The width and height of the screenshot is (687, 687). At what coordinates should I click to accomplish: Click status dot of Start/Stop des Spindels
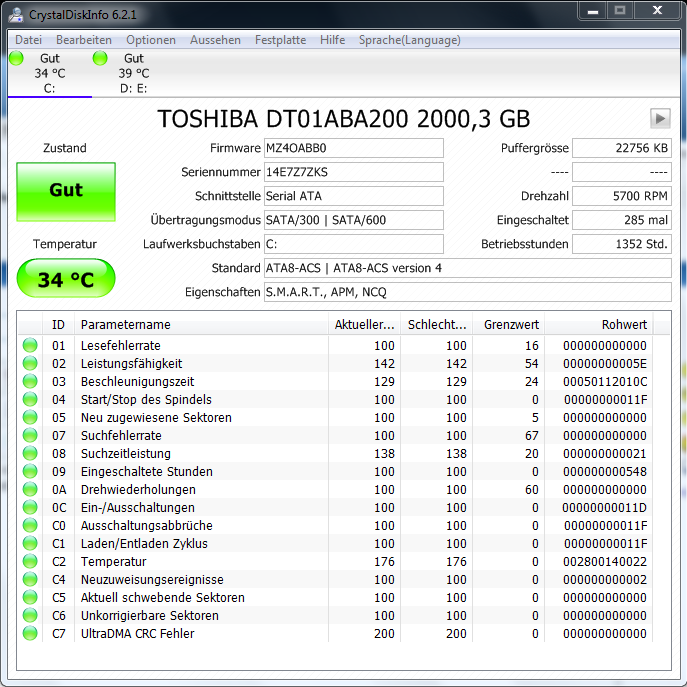pyautogui.click(x=30, y=399)
